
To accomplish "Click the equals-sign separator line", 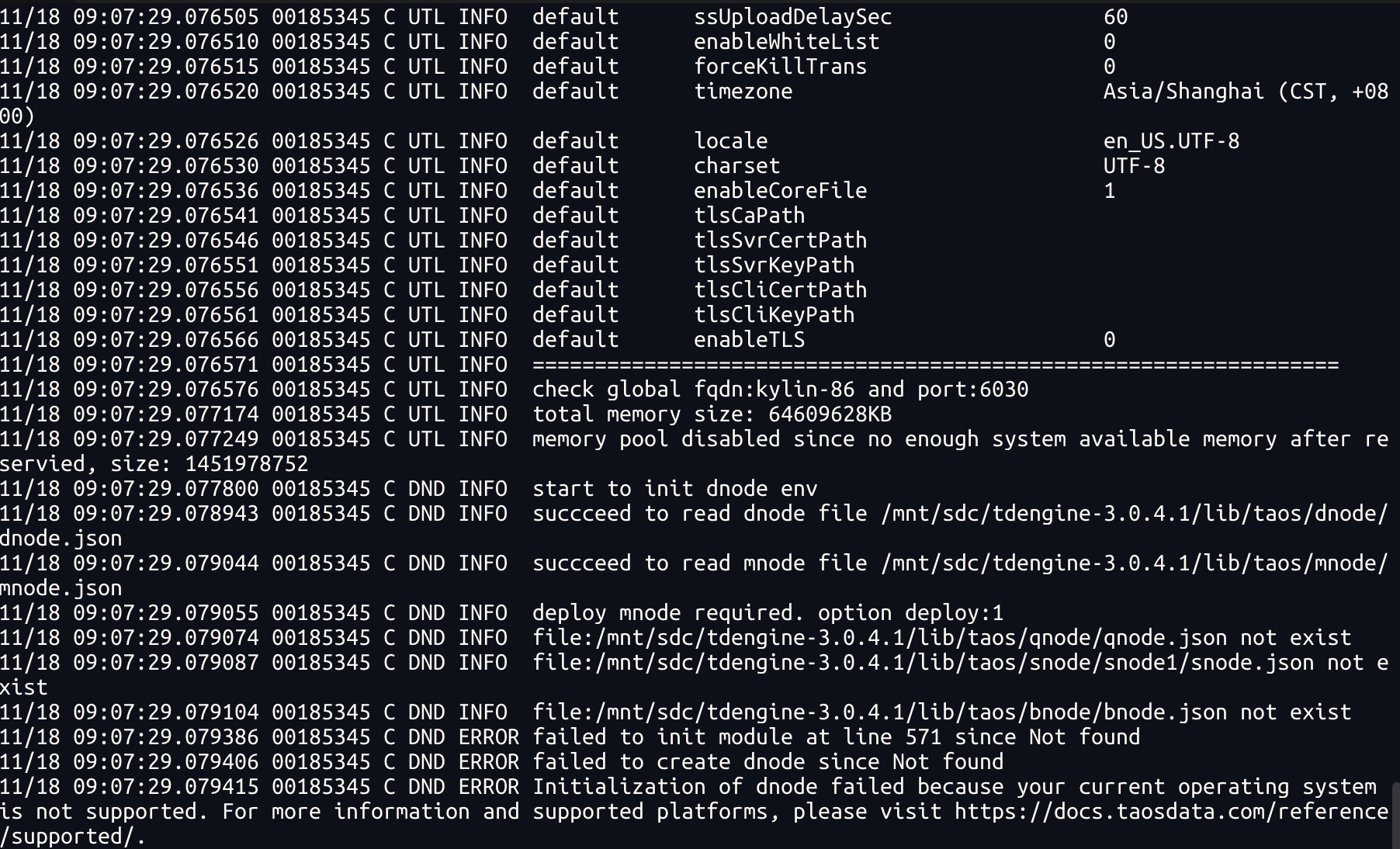I will click(935, 365).
